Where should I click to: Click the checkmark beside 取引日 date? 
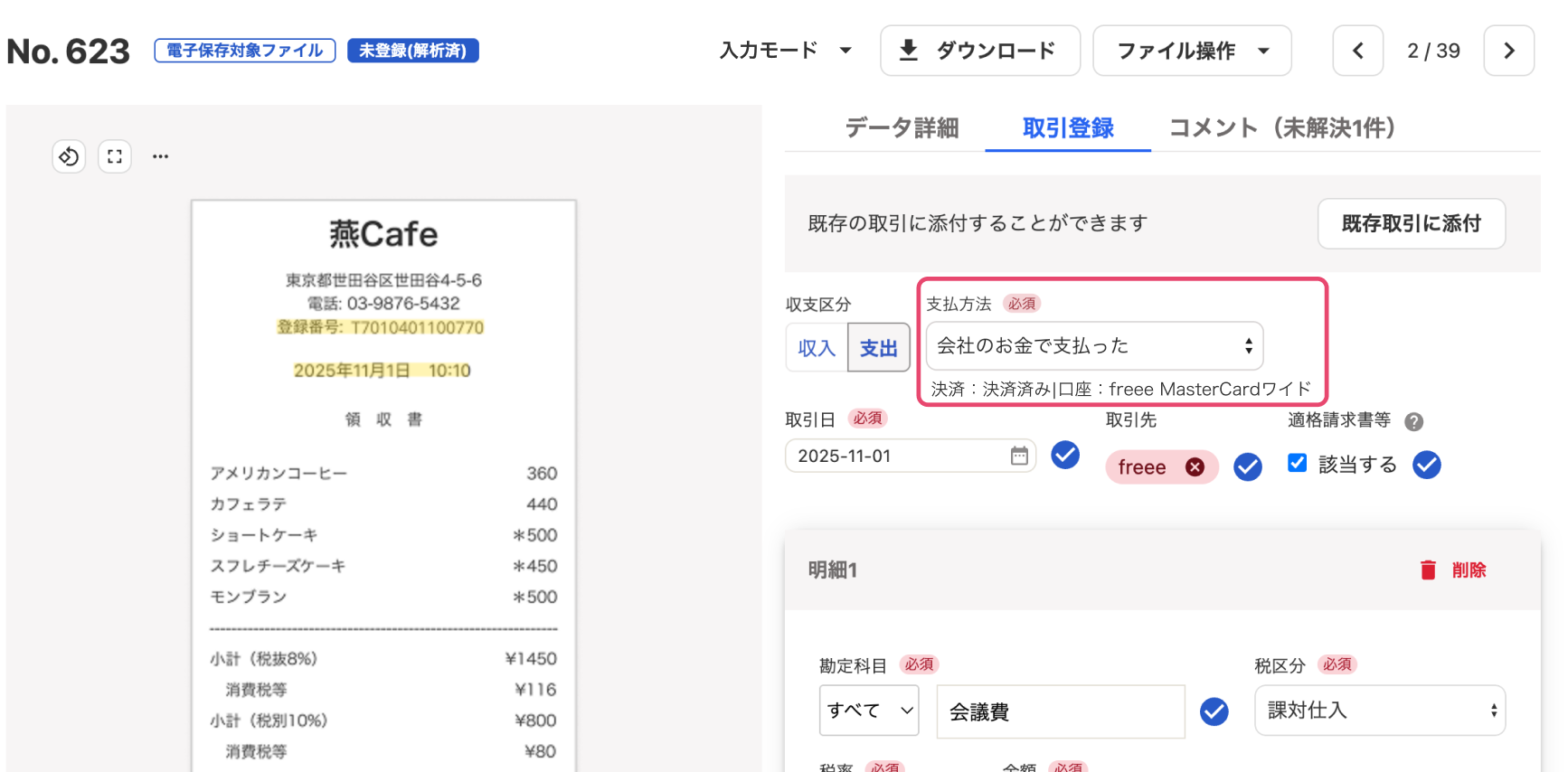[x=1065, y=455]
